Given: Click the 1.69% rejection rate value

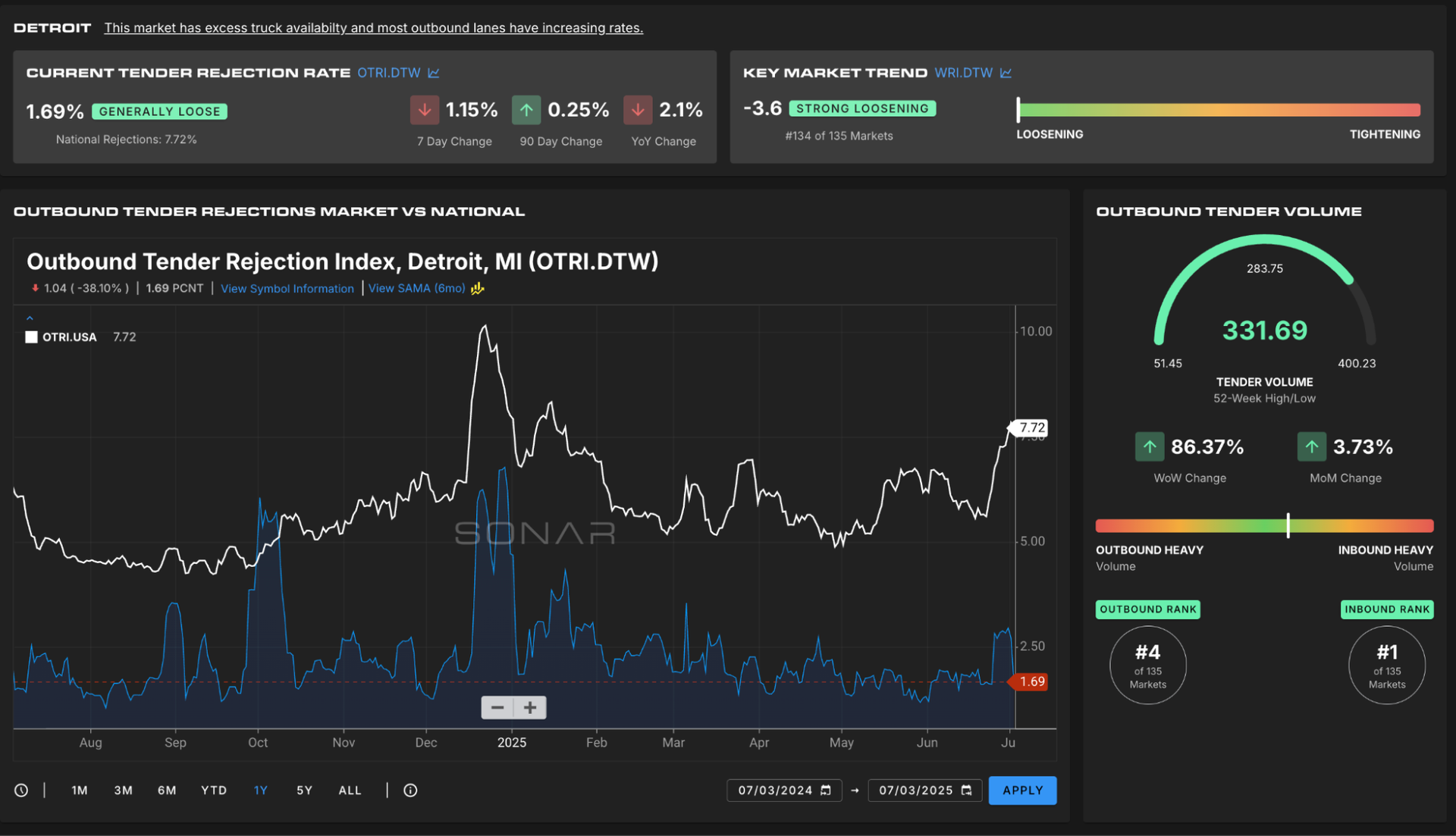Looking at the screenshot, I should (55, 111).
